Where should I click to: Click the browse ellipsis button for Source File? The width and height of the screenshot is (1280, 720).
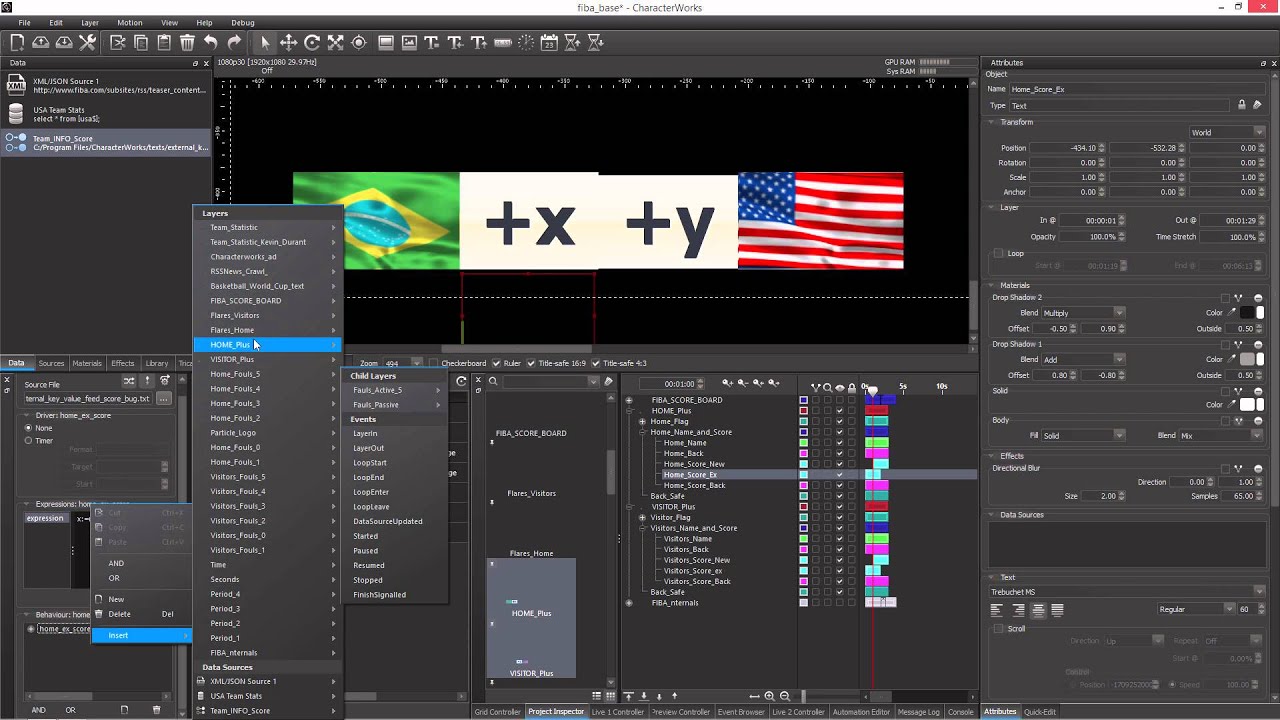pyautogui.click(x=163, y=399)
